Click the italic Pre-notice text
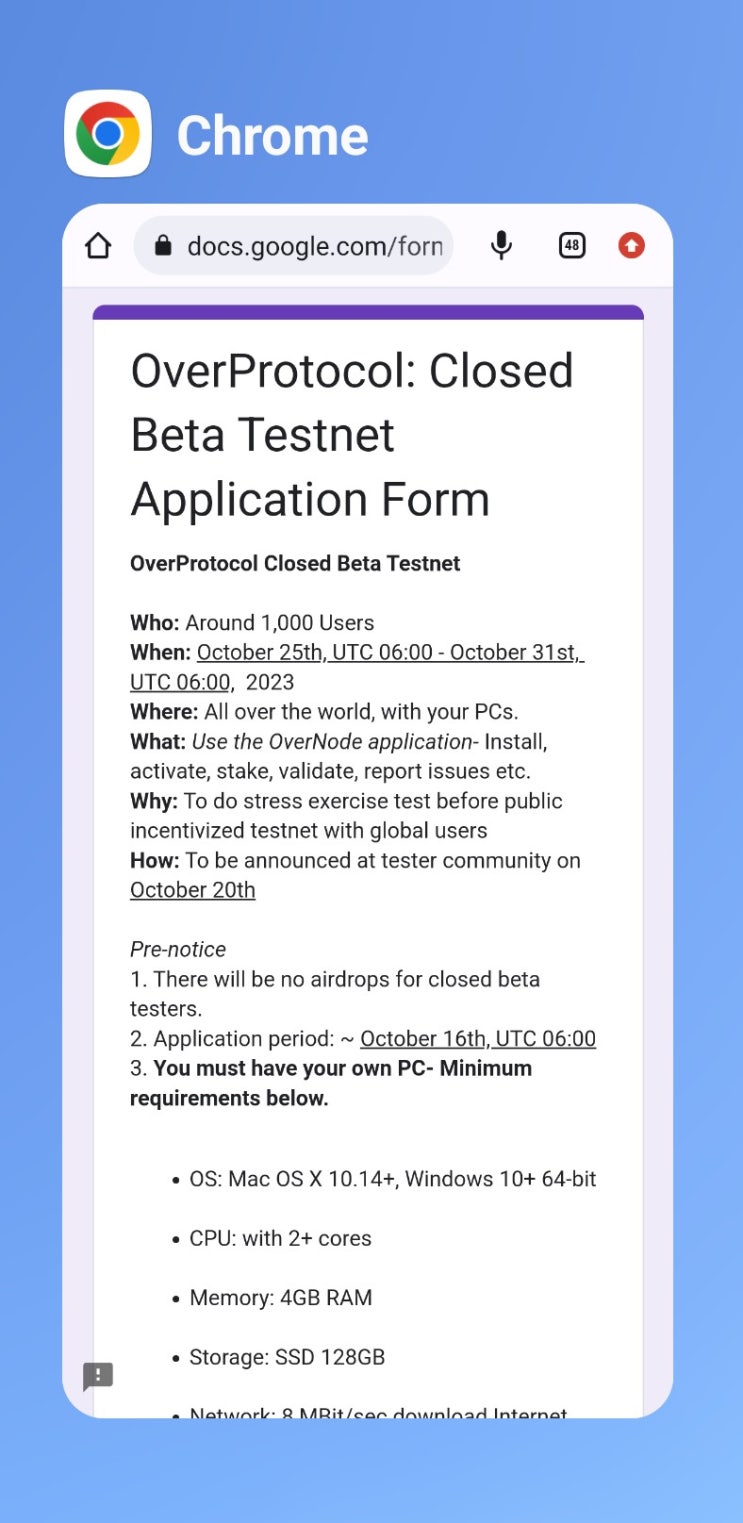The image size is (743, 1523). (178, 949)
